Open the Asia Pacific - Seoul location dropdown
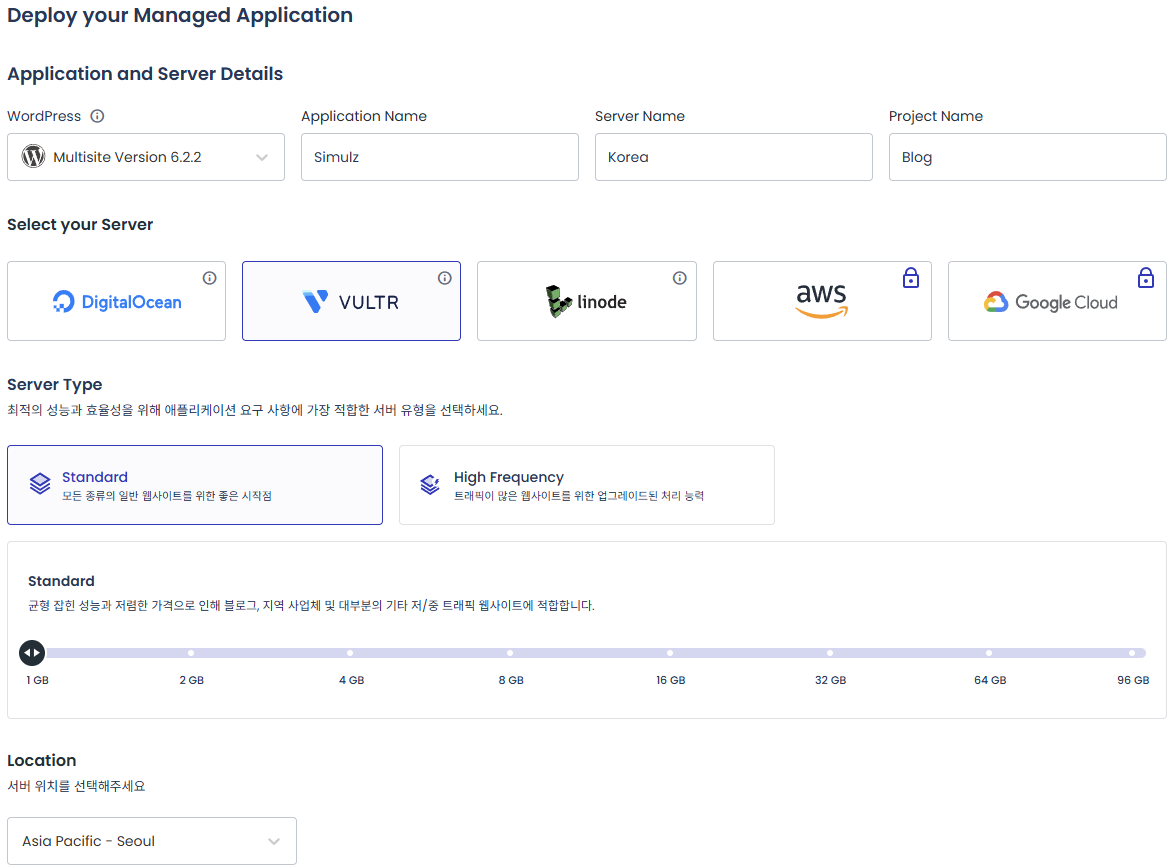 [x=152, y=841]
